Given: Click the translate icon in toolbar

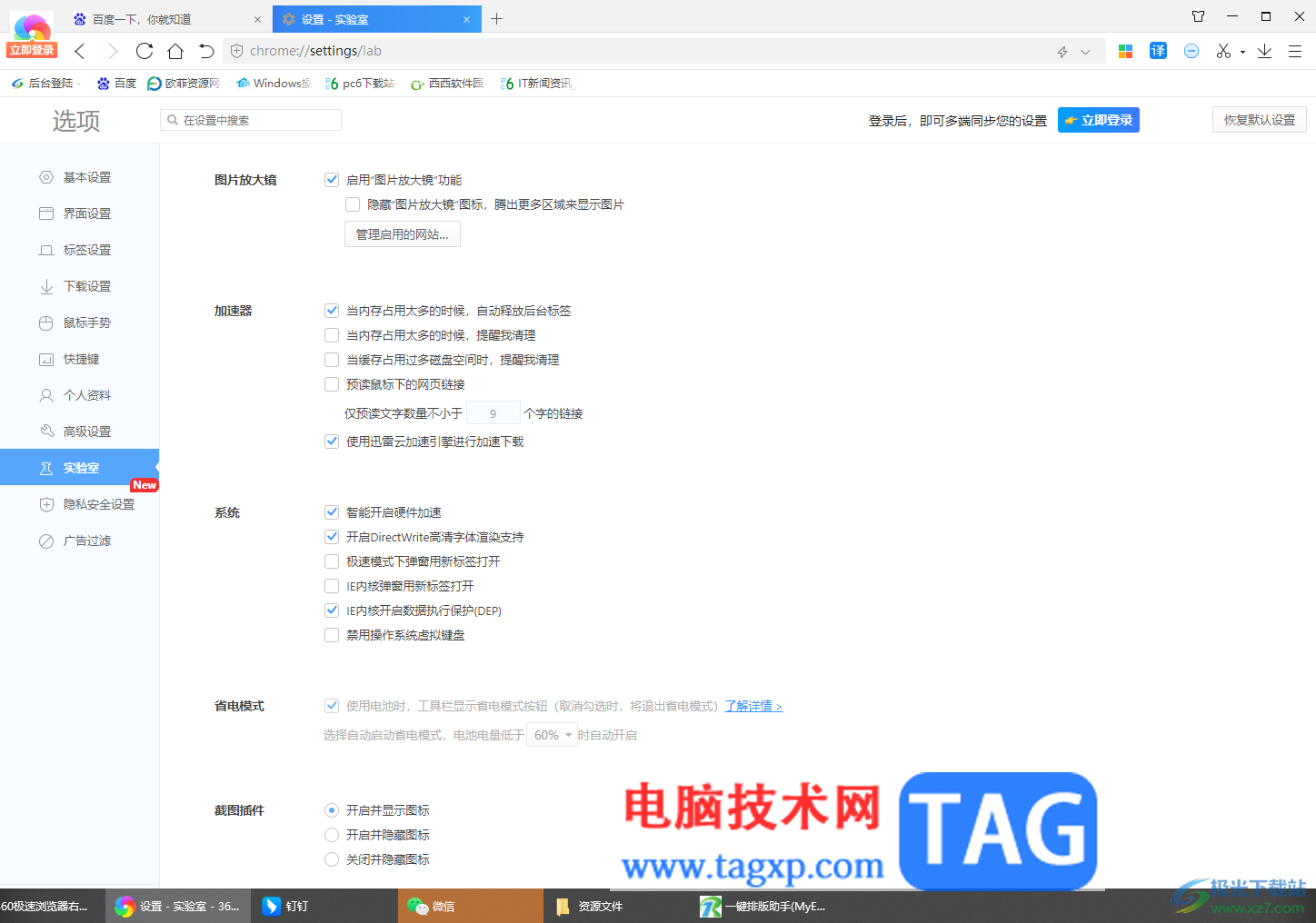Looking at the screenshot, I should (x=1158, y=51).
